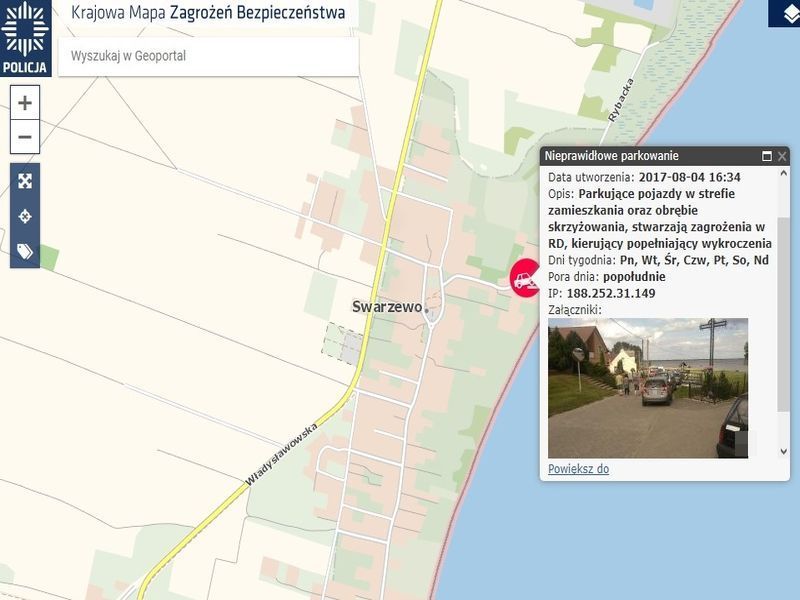The width and height of the screenshot is (800, 600).
Task: Click the Pn, Wt, Śr weekday list
Action: click(x=694, y=260)
